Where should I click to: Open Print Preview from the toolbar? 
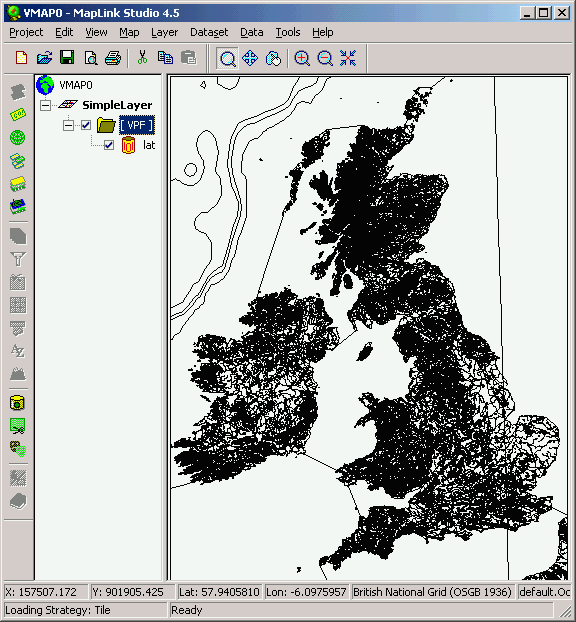coord(91,58)
